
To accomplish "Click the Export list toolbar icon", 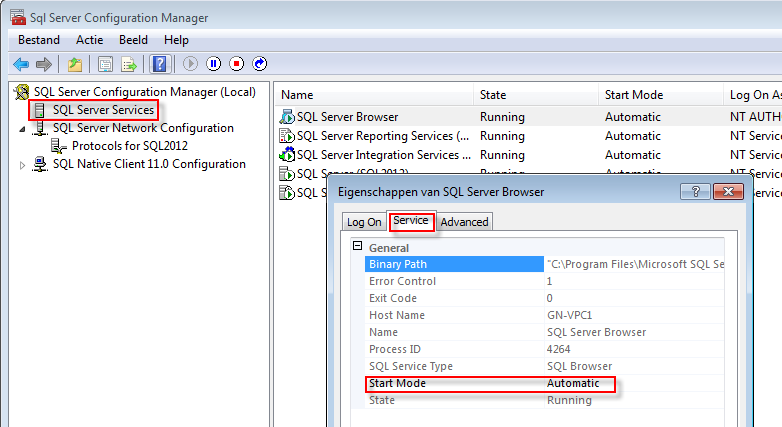I will coord(129,64).
